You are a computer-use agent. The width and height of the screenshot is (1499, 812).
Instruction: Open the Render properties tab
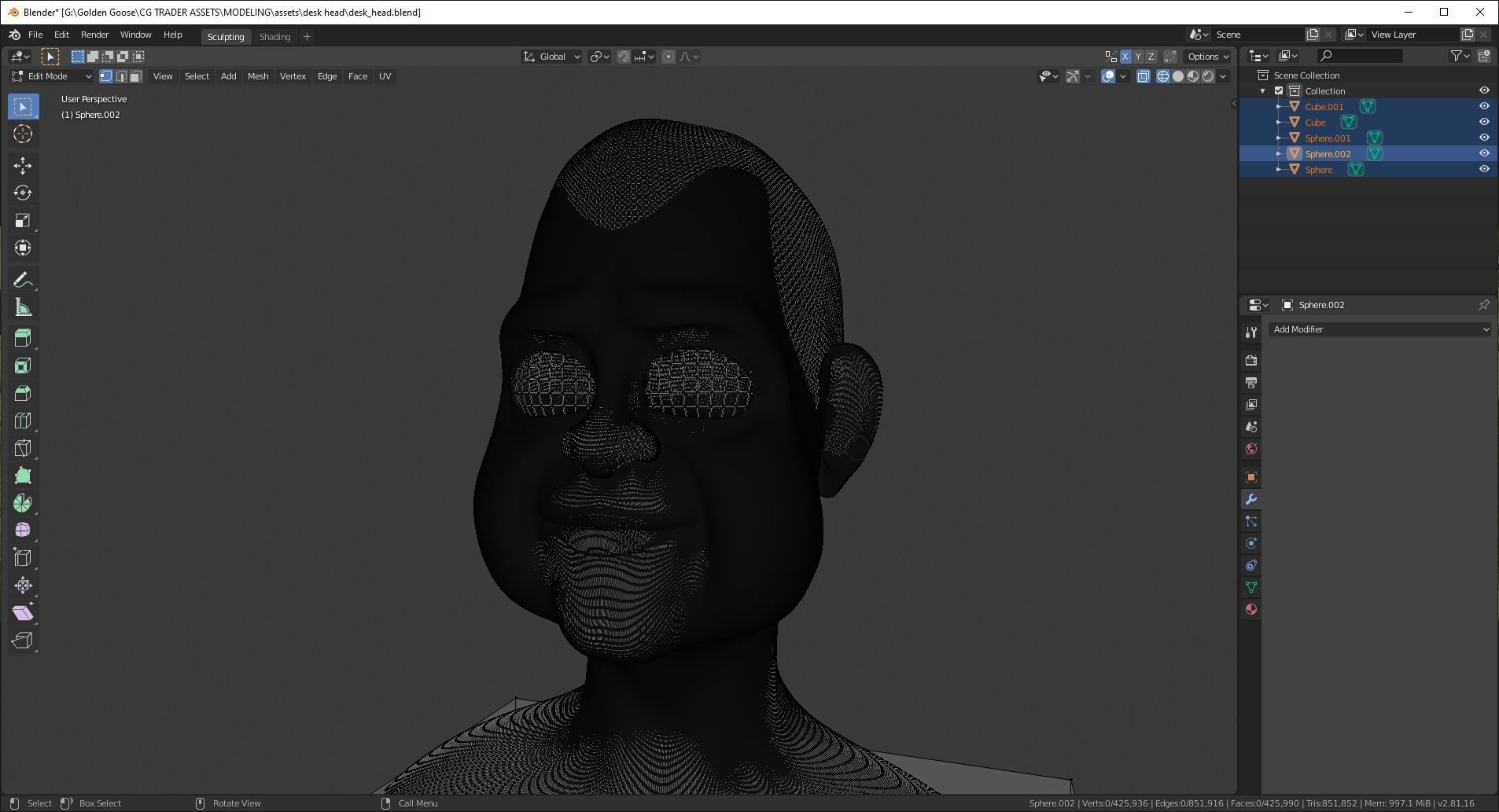[x=1250, y=361]
